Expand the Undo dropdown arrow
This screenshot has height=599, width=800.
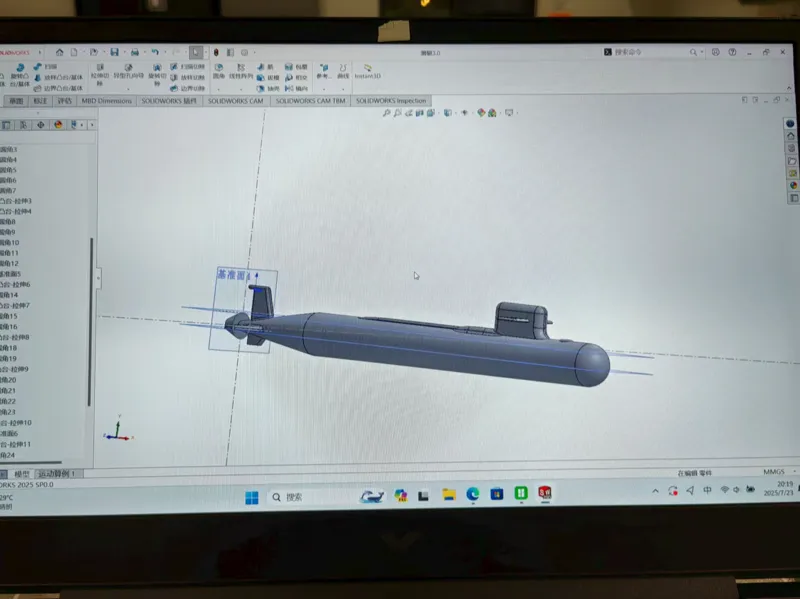[x=164, y=52]
